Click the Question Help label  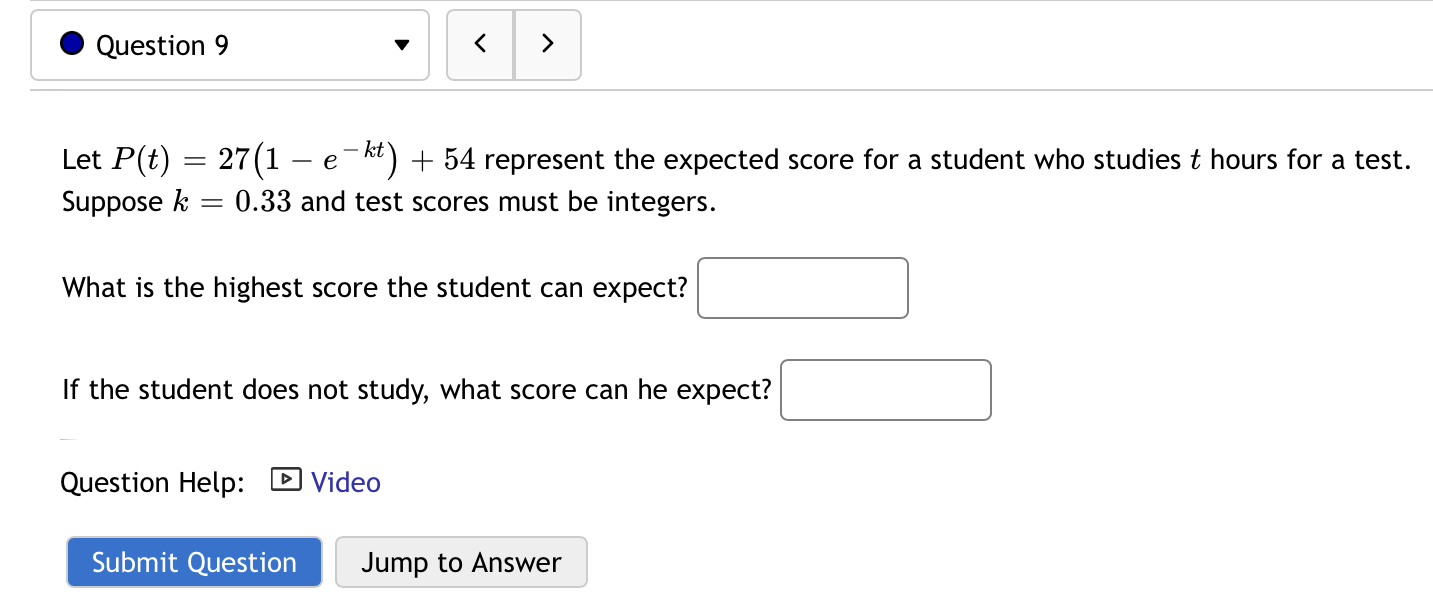[151, 481]
